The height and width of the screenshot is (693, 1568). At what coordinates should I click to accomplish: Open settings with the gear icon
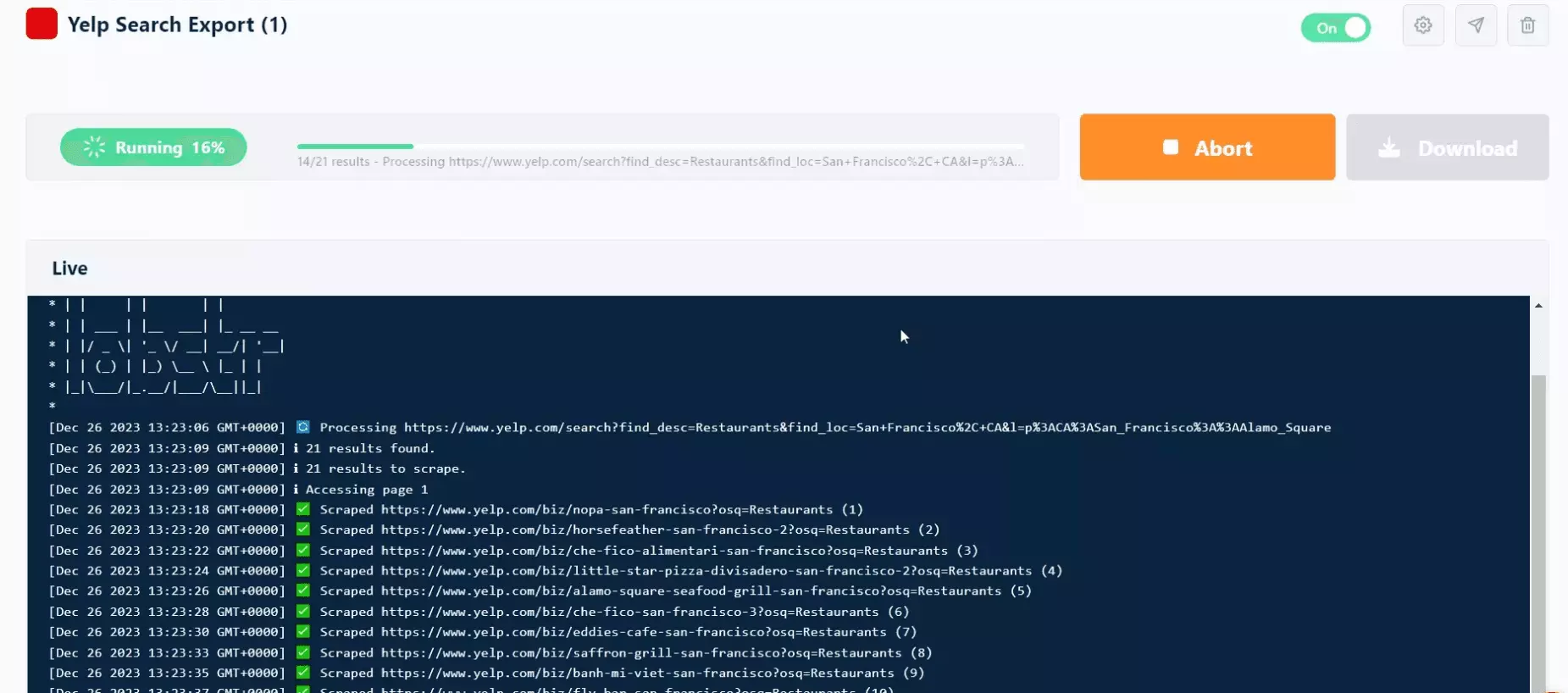coord(1423,25)
